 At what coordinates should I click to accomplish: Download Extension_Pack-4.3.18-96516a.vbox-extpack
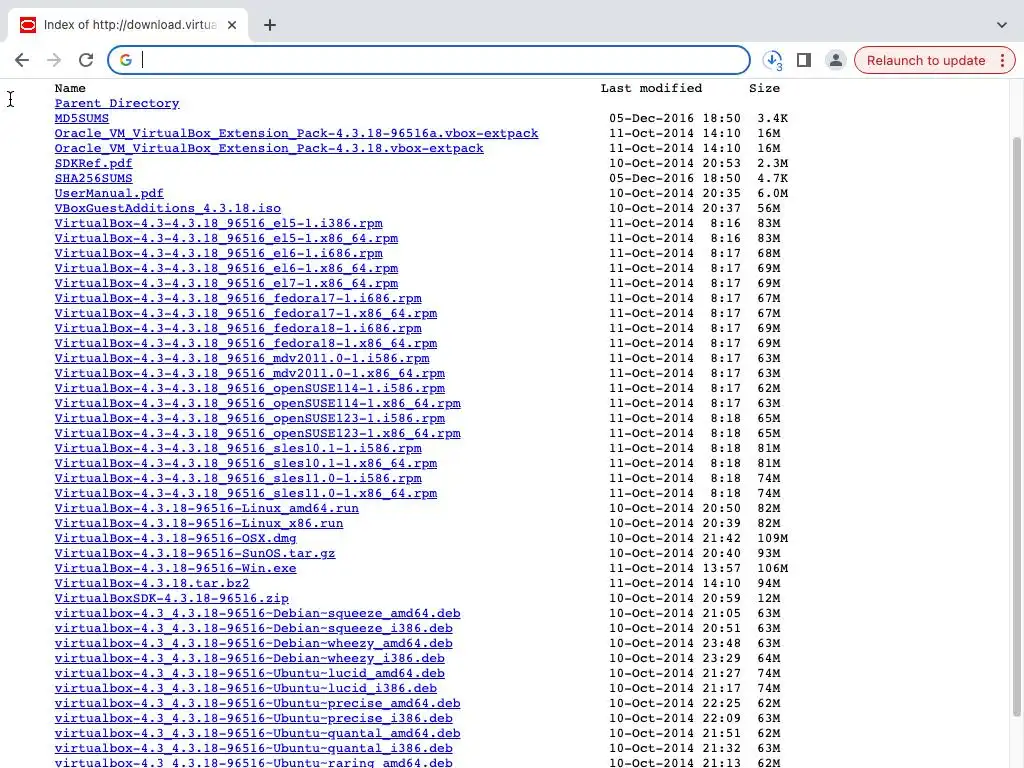[296, 133]
